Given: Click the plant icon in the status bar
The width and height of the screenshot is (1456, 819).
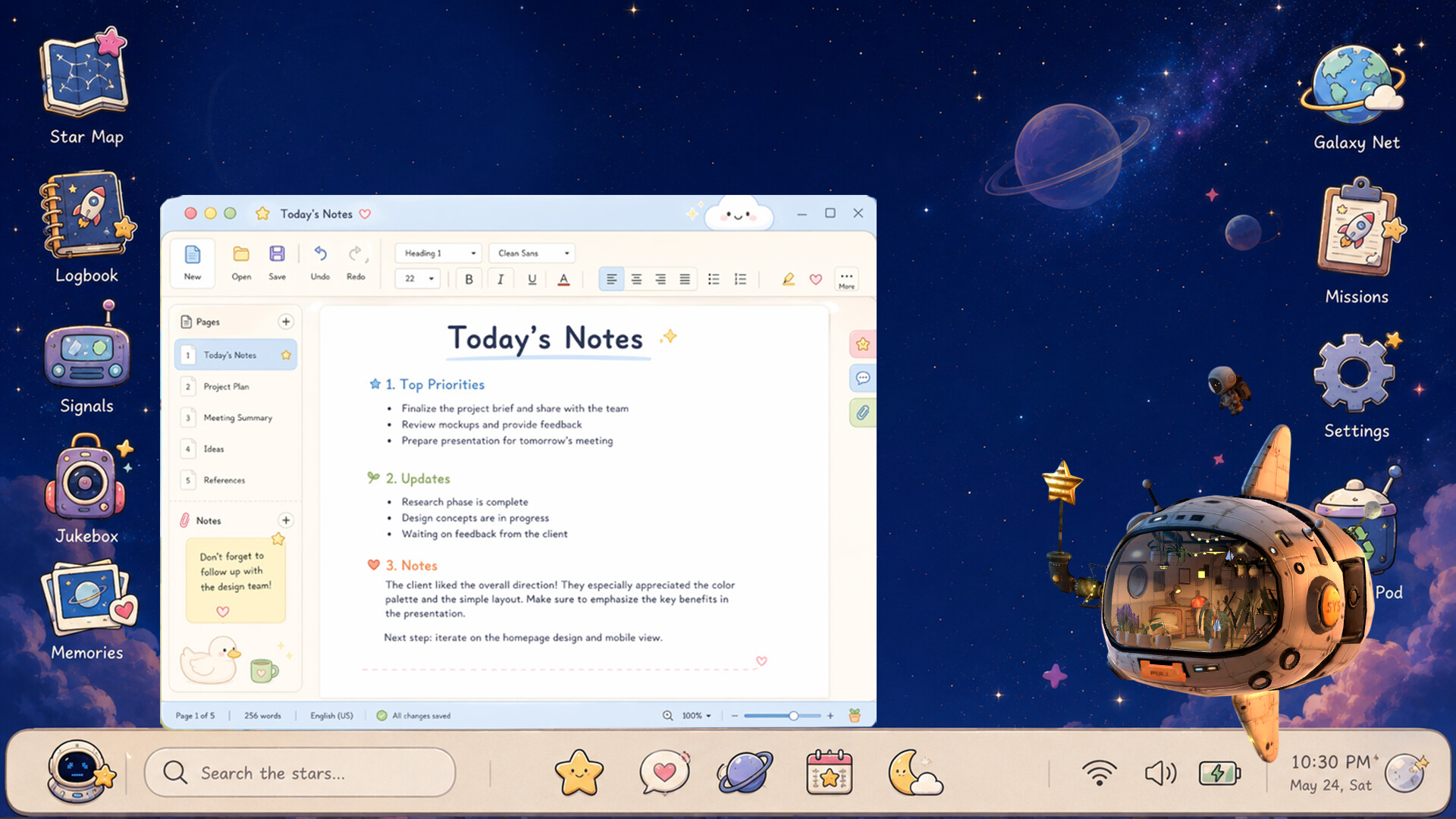Looking at the screenshot, I should [x=855, y=715].
